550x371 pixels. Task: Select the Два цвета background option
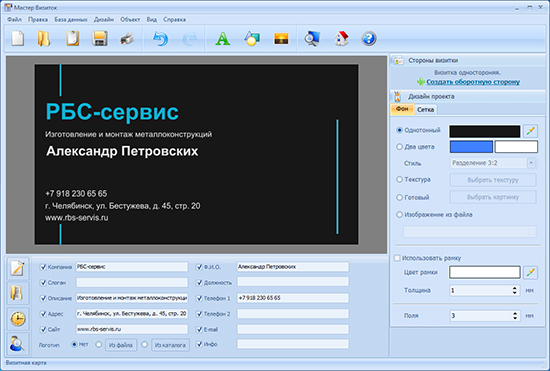coord(399,147)
